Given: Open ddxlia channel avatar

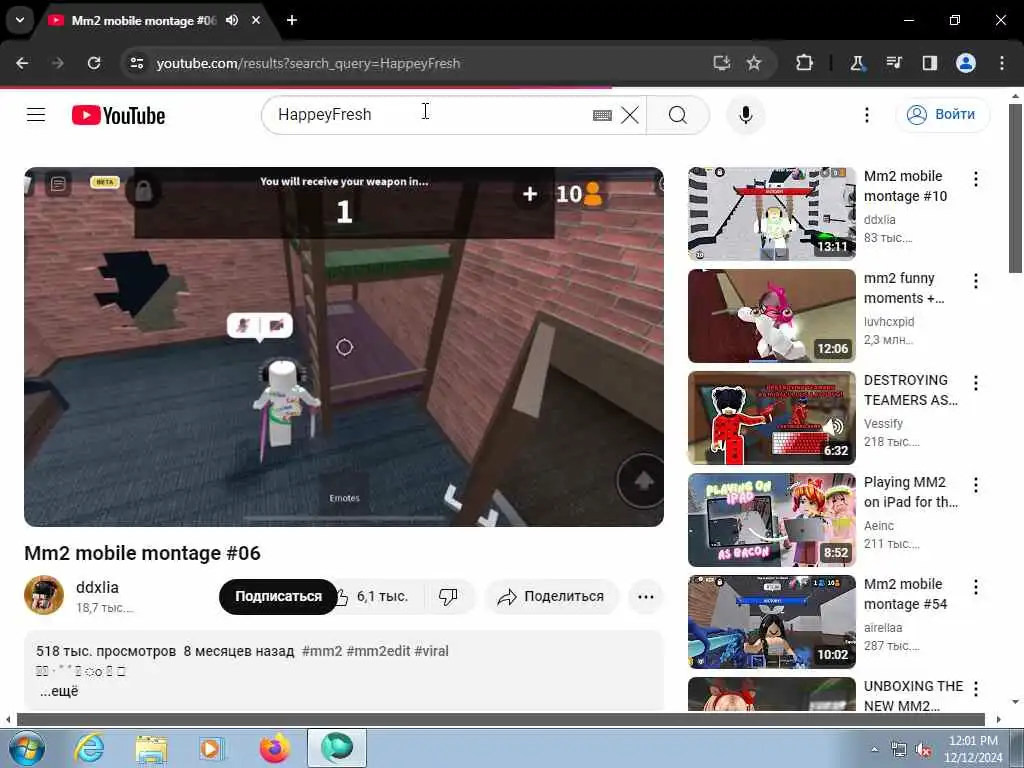Looking at the screenshot, I should 44,595.
